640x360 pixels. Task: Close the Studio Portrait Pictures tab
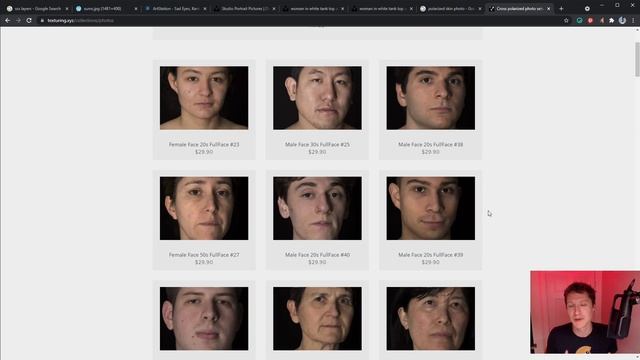pyautogui.click(x=274, y=9)
